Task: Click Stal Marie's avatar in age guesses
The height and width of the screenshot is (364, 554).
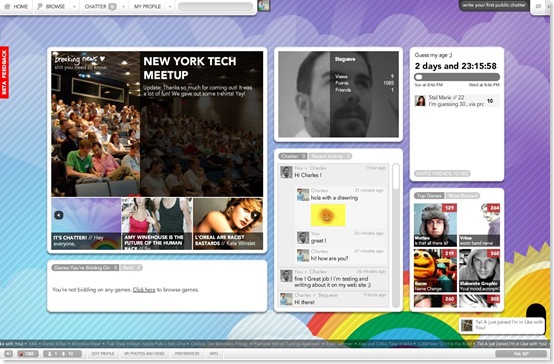Action: [x=420, y=101]
